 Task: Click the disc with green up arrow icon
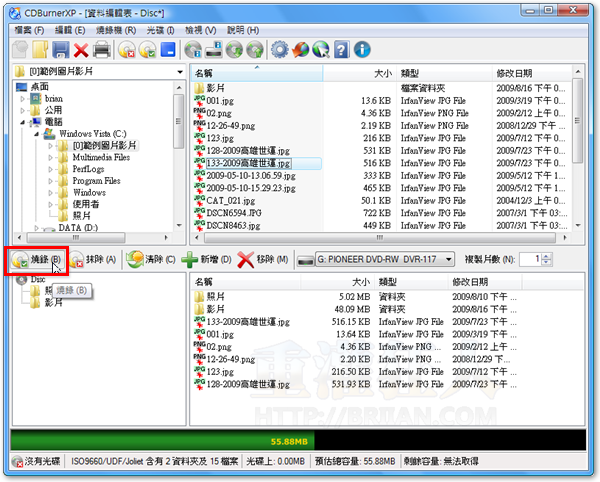tap(255, 50)
